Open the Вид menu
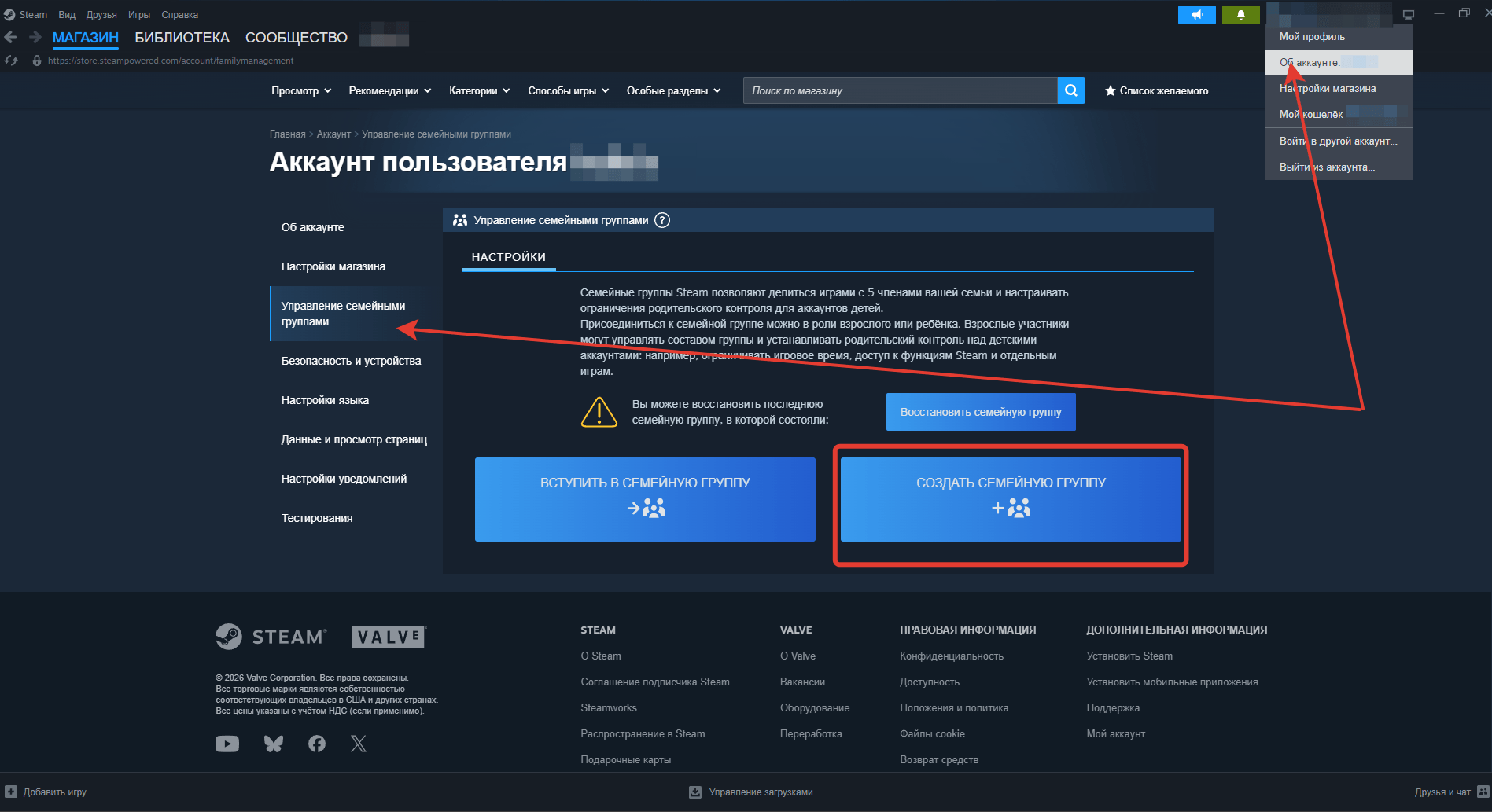1492x812 pixels. coord(67,15)
